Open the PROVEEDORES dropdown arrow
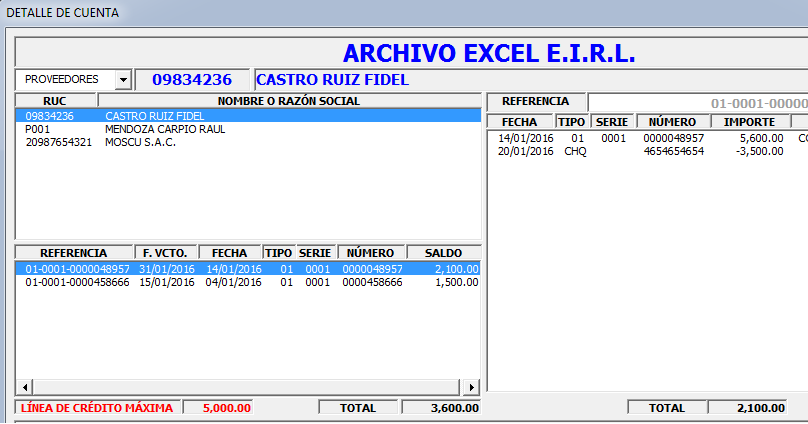This screenshot has height=424, width=808. pos(123,80)
